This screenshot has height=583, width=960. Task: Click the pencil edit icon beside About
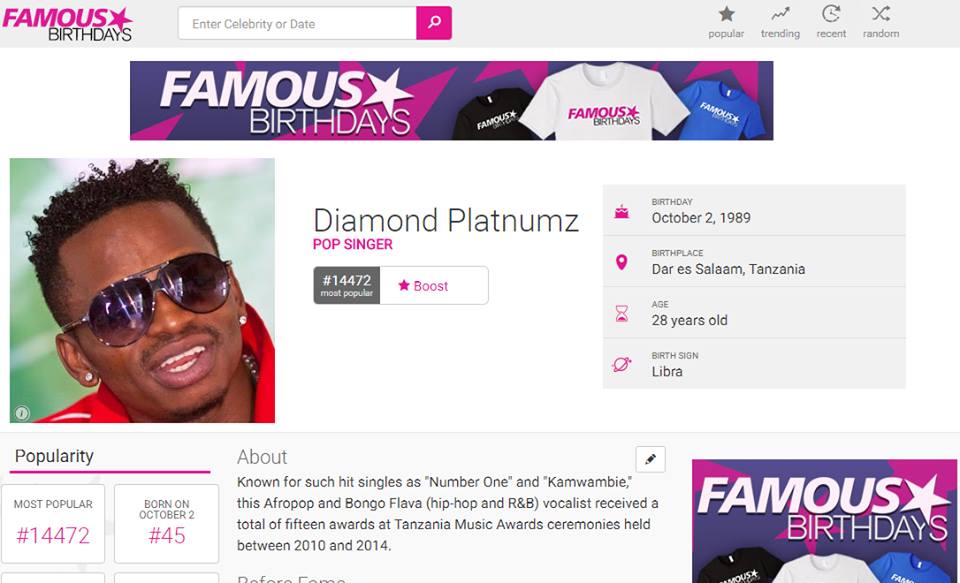coord(650,459)
